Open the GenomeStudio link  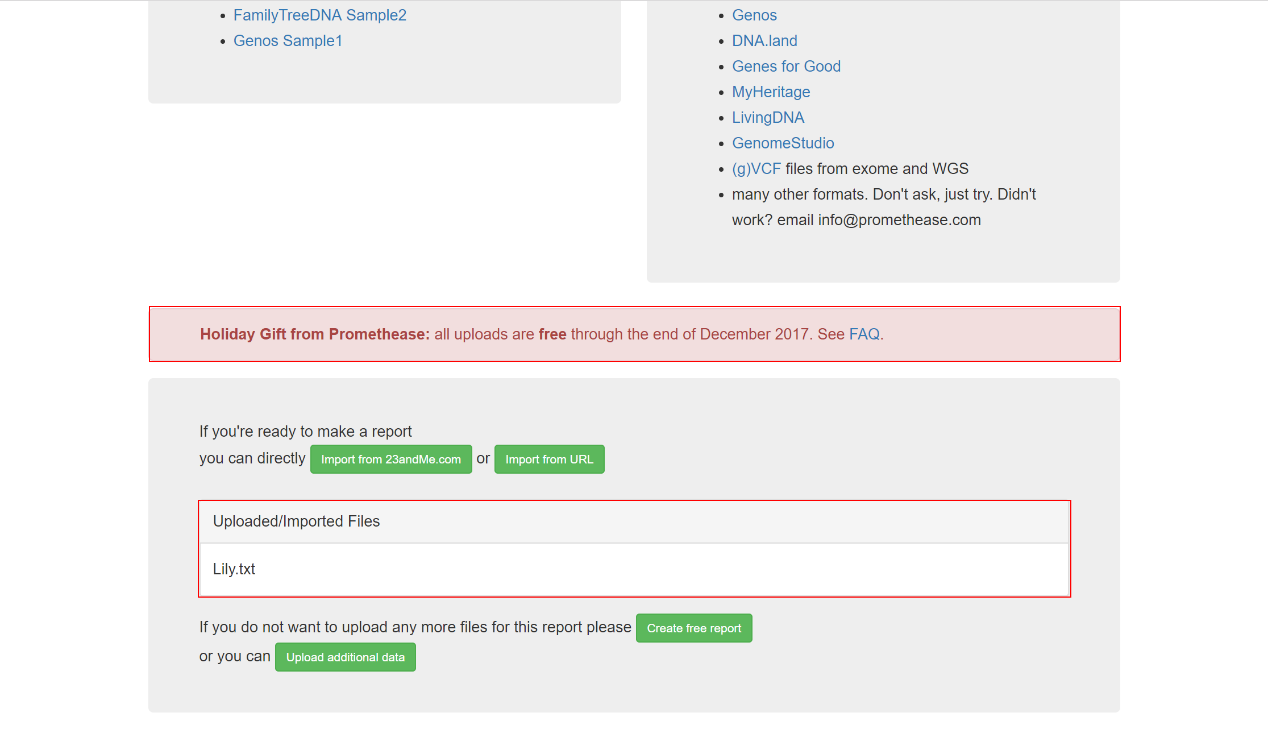point(783,143)
